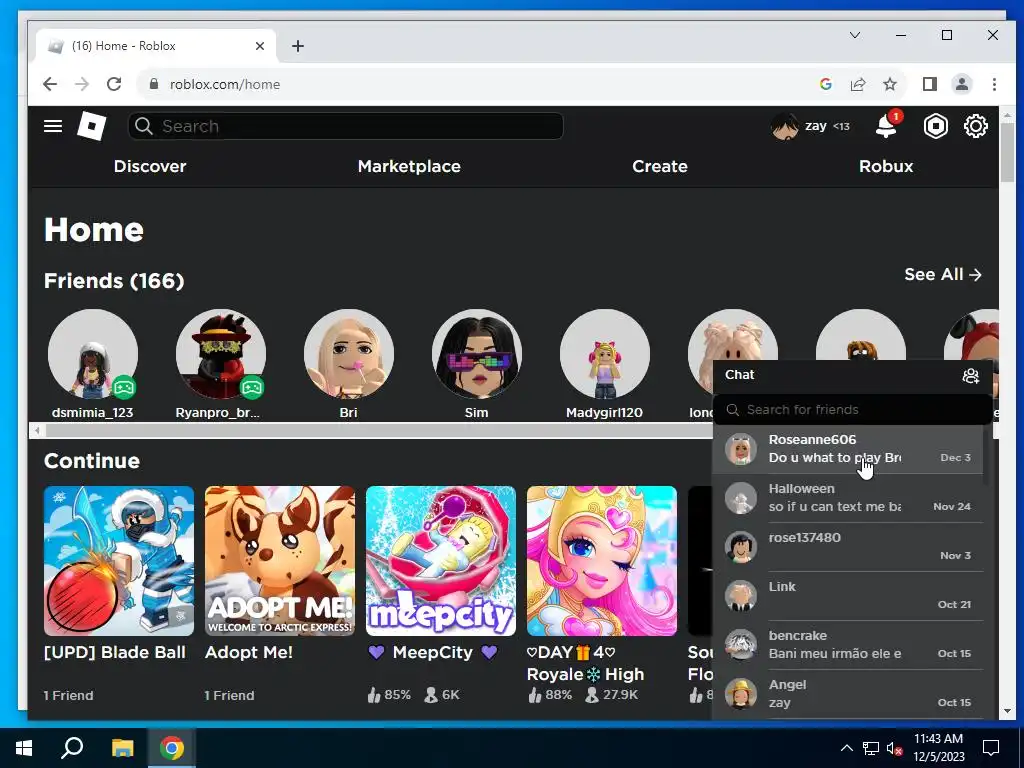
Task: Open friend Madygirl120's avatar
Action: point(605,354)
